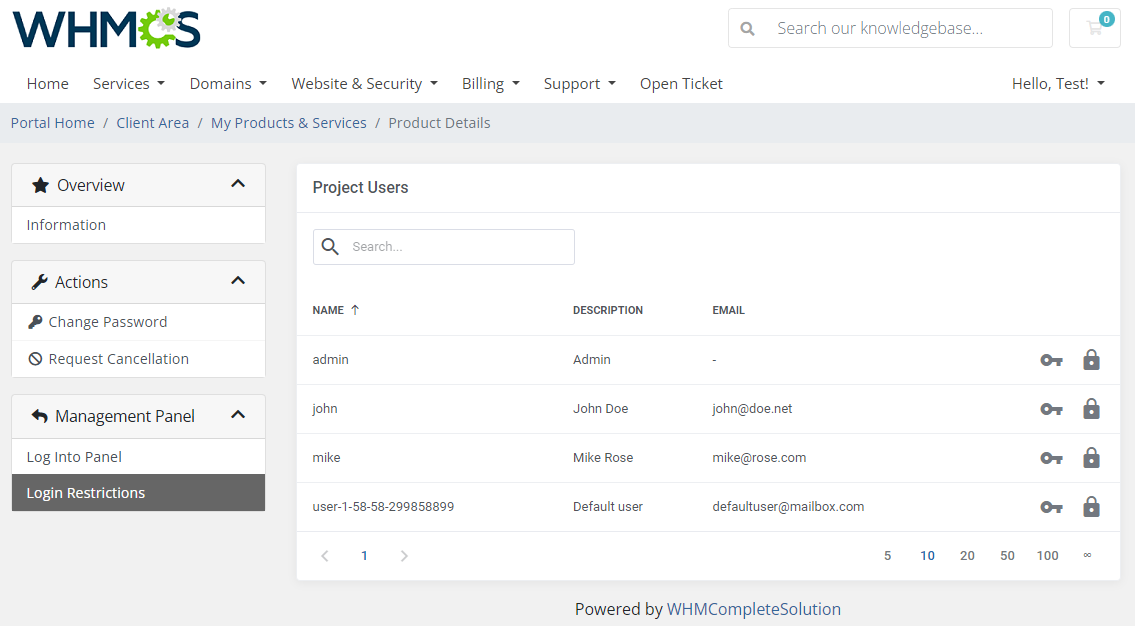Image resolution: width=1135 pixels, height=626 pixels.
Task: Click the lock icon beside user-1-58-58-299858899
Action: tap(1091, 506)
